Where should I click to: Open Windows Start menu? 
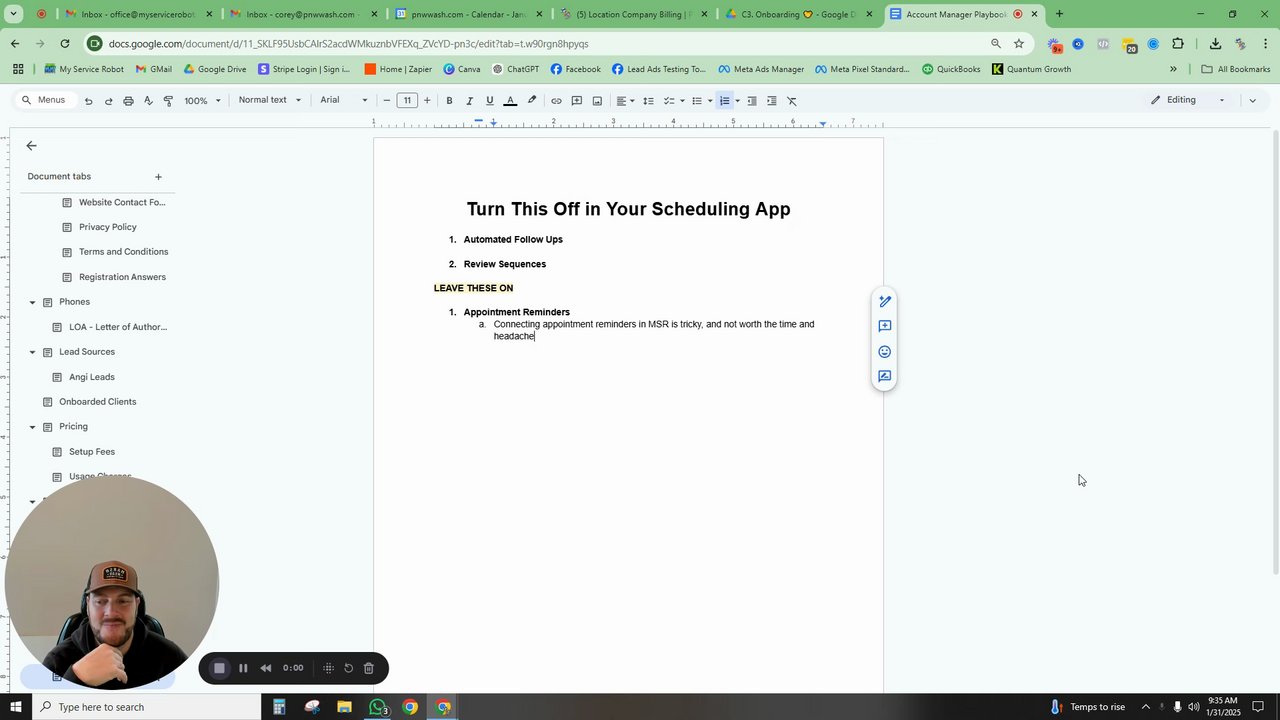(15, 707)
